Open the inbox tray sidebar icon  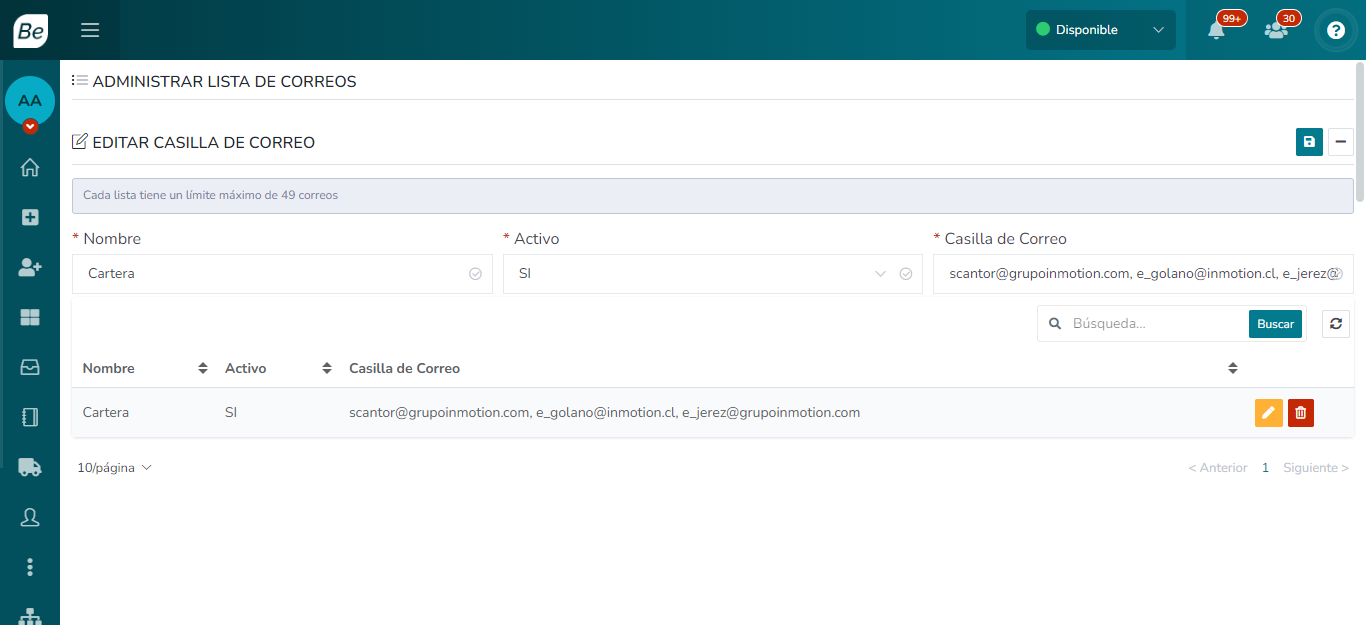coord(30,367)
